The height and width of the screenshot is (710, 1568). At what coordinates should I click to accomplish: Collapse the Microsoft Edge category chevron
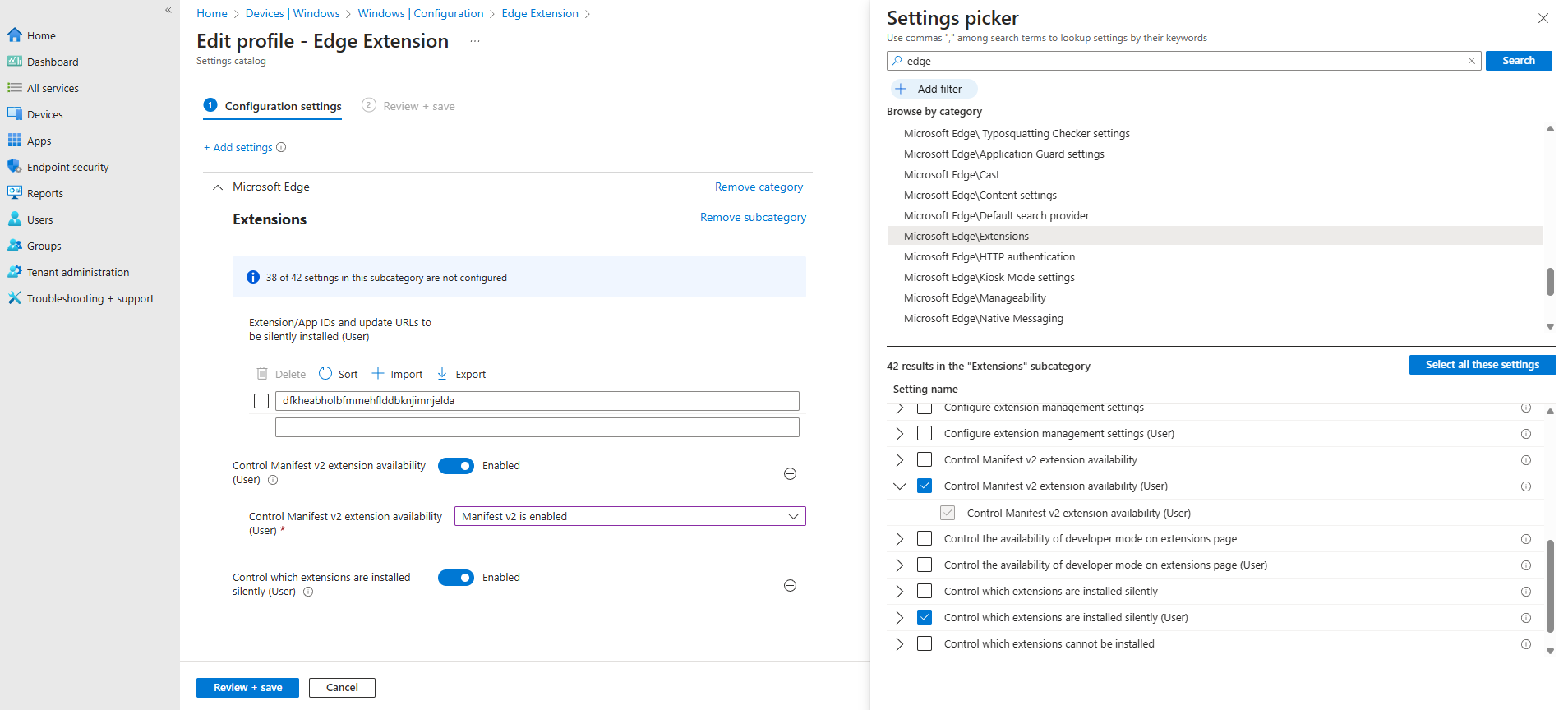(x=218, y=187)
